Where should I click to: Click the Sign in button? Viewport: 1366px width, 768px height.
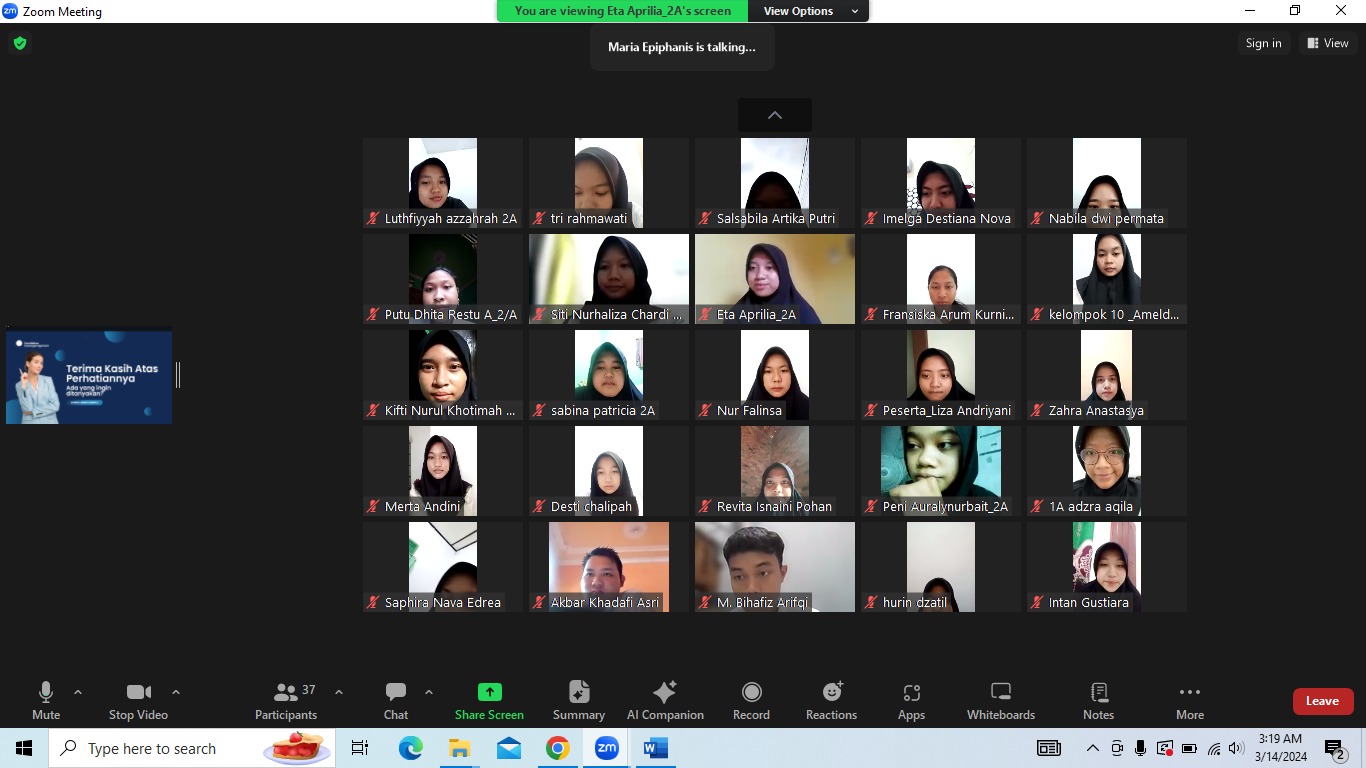[1263, 43]
